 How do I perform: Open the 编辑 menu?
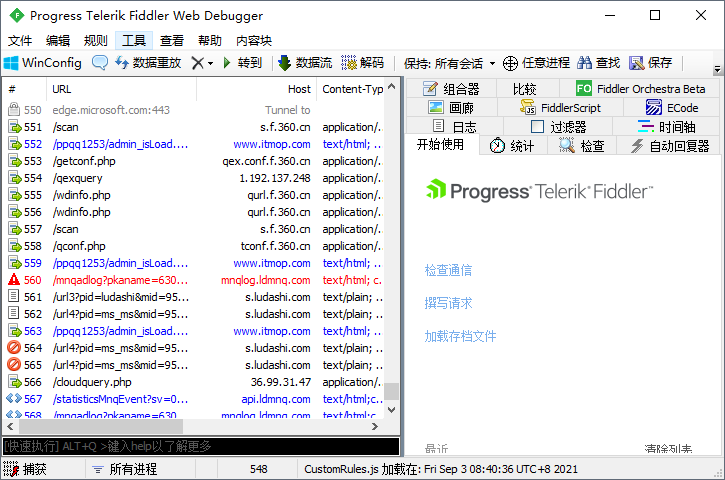click(58, 41)
